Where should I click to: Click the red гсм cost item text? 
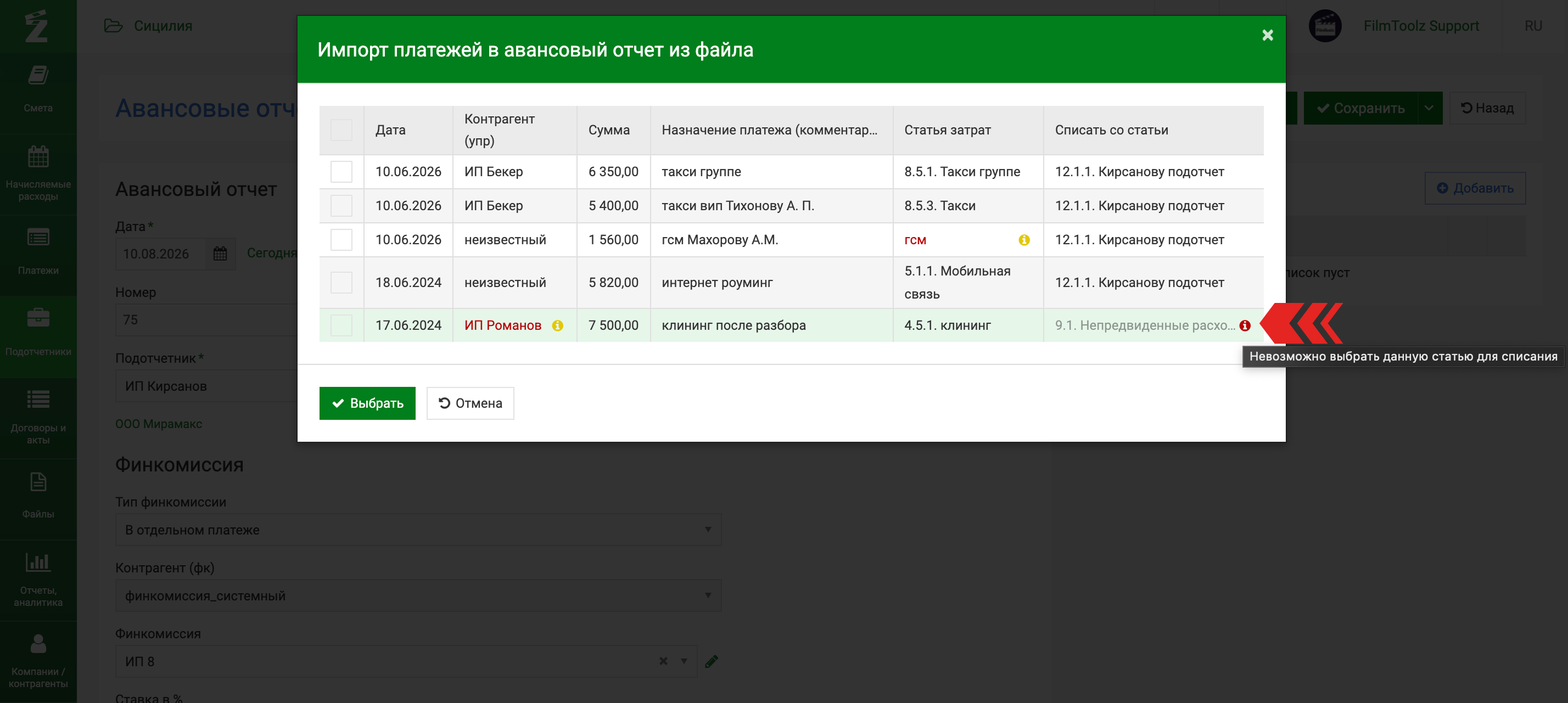click(x=915, y=240)
